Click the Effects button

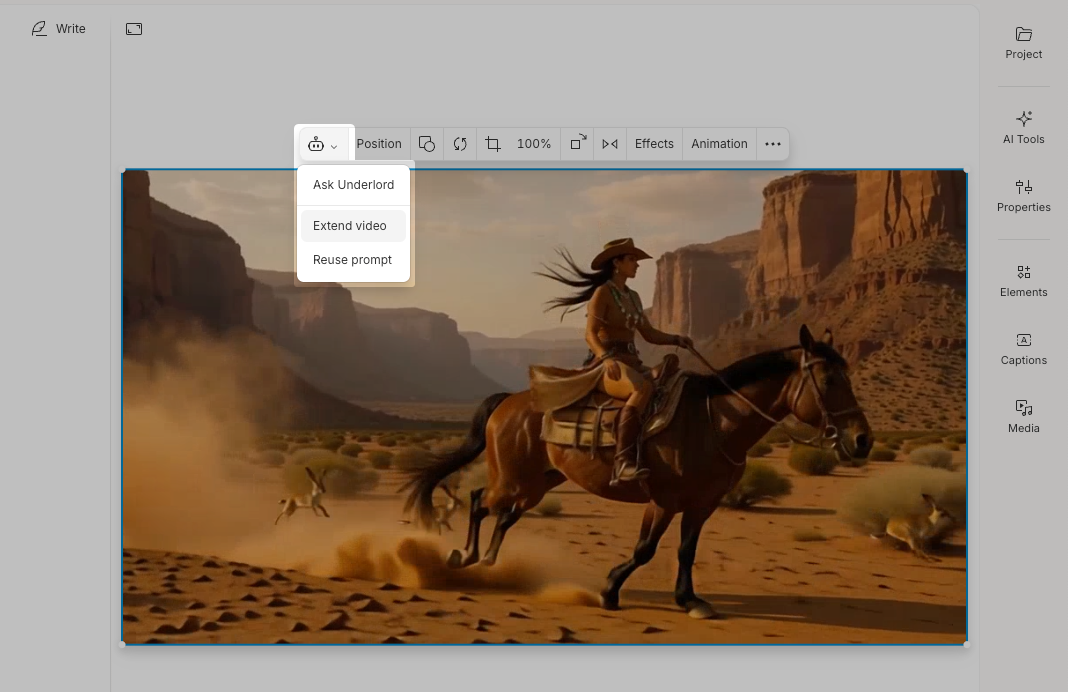[x=654, y=143]
